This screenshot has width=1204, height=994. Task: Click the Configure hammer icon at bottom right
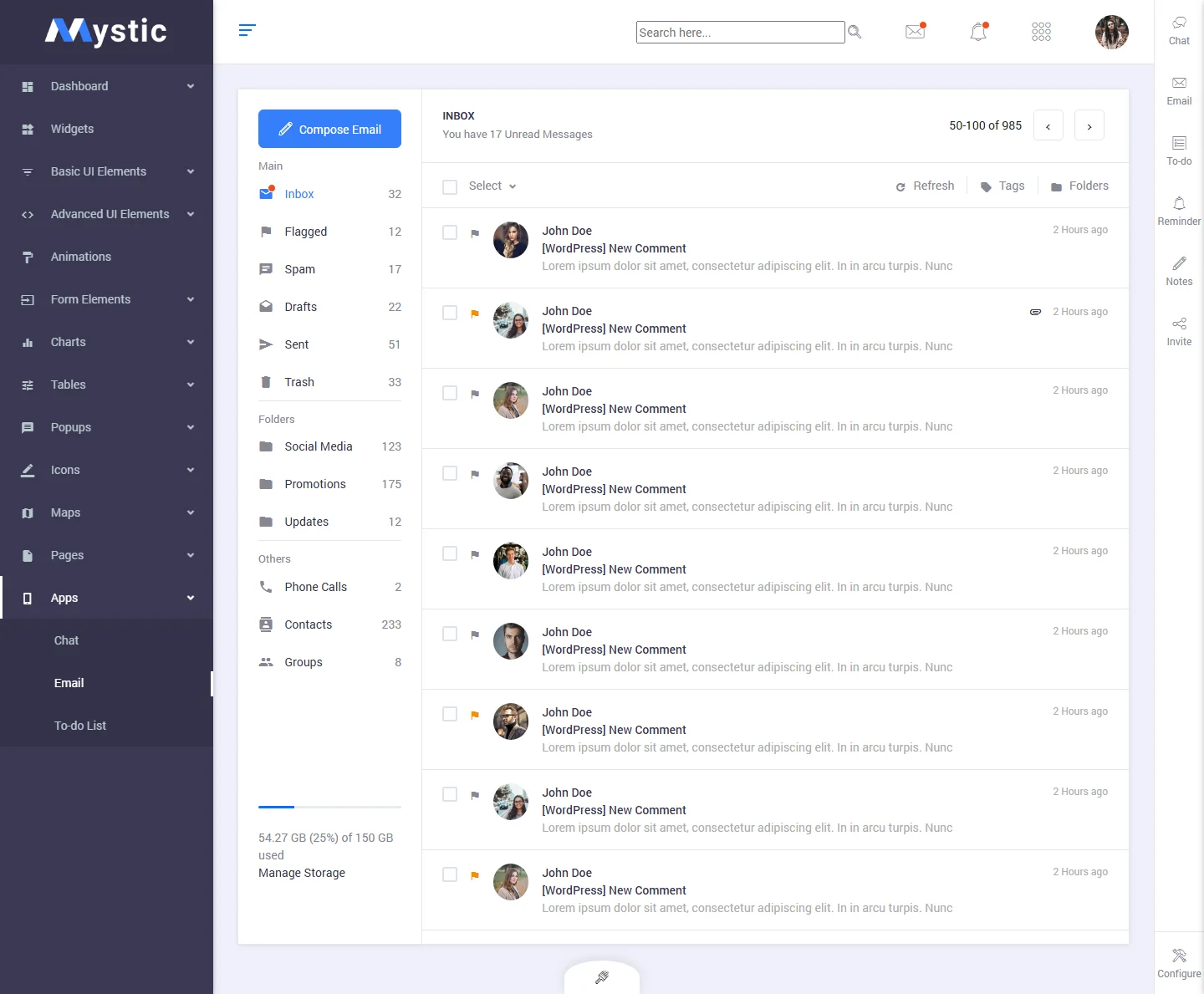pyautogui.click(x=1179, y=956)
